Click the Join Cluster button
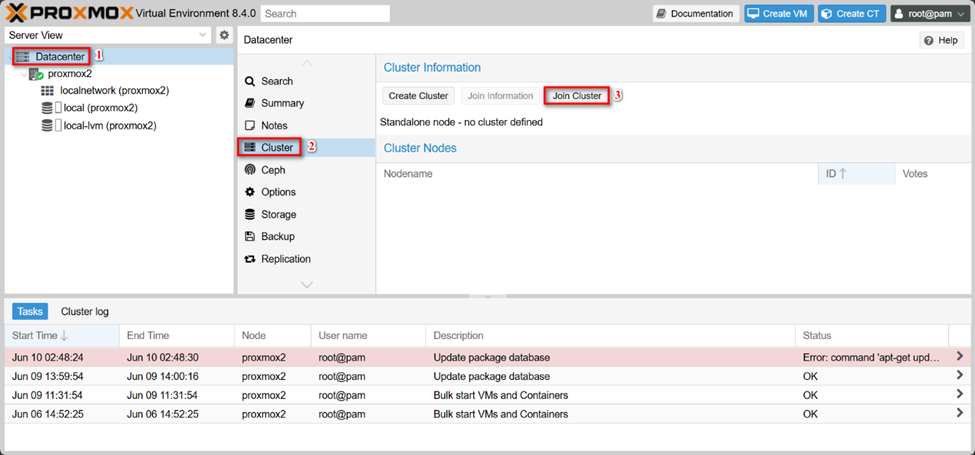 [x=577, y=96]
